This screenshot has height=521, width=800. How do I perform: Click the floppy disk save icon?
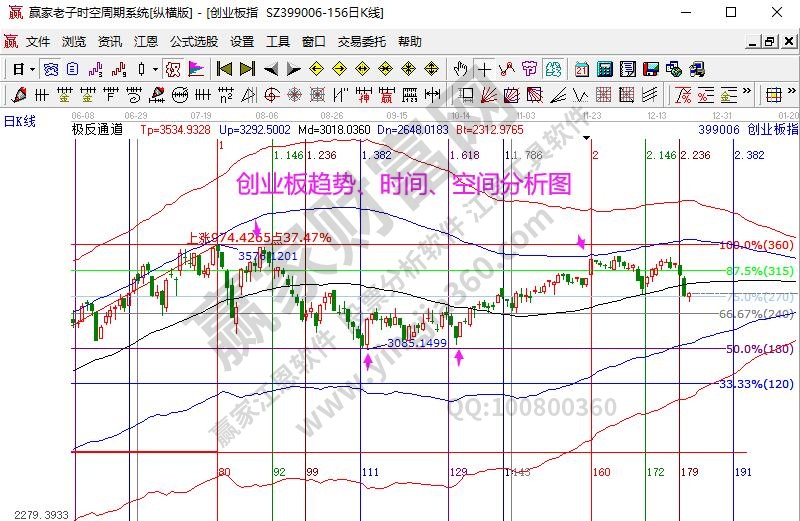[651, 69]
